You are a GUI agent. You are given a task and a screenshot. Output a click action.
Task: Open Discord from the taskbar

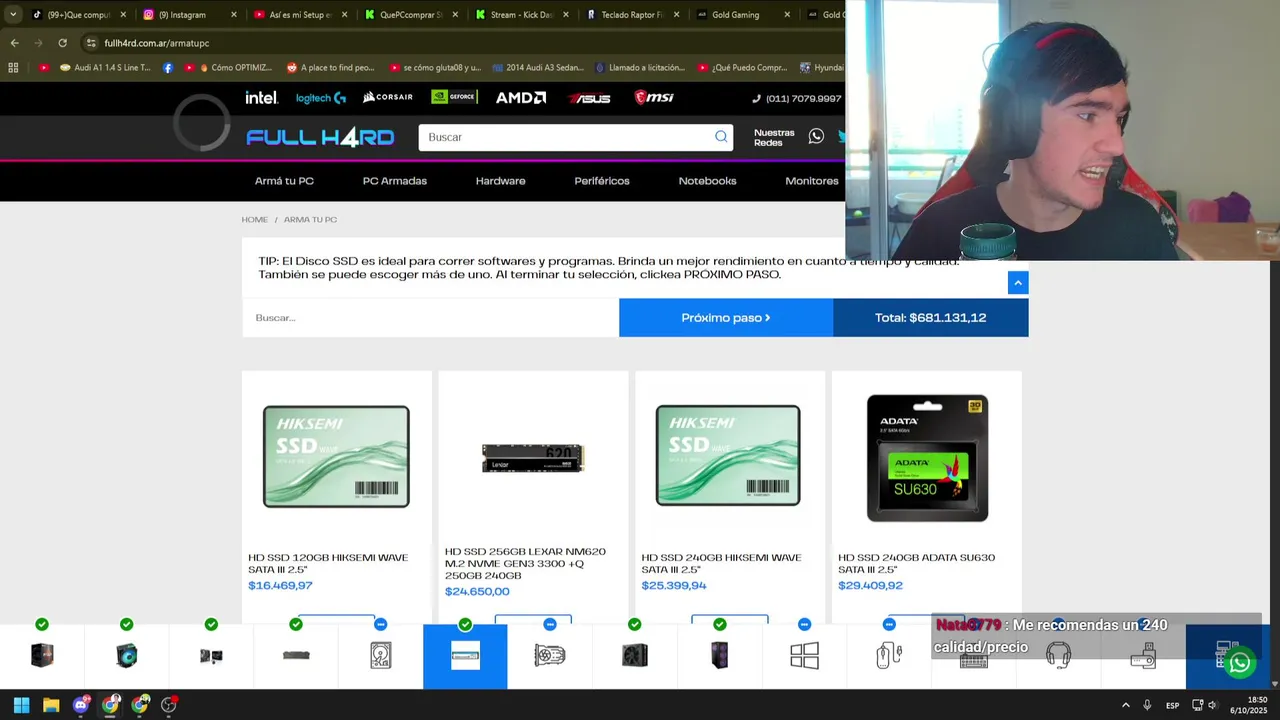point(80,705)
